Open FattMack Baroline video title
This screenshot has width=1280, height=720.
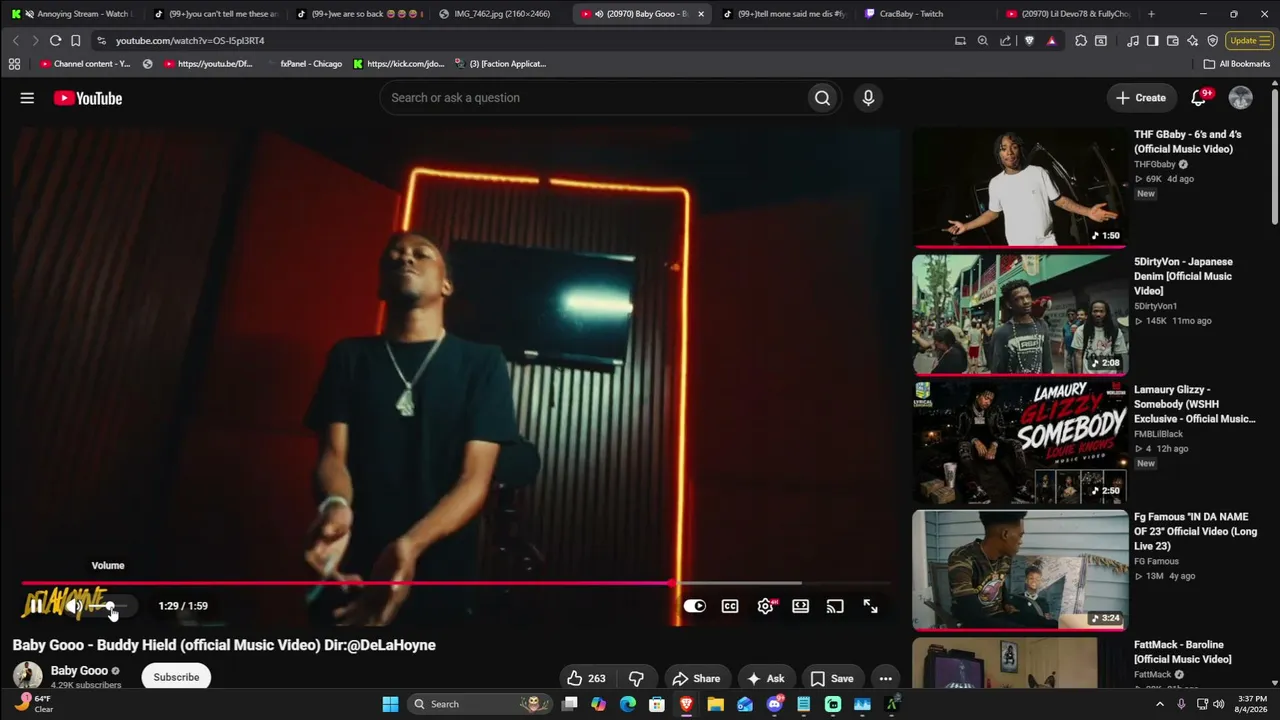pyautogui.click(x=1182, y=652)
